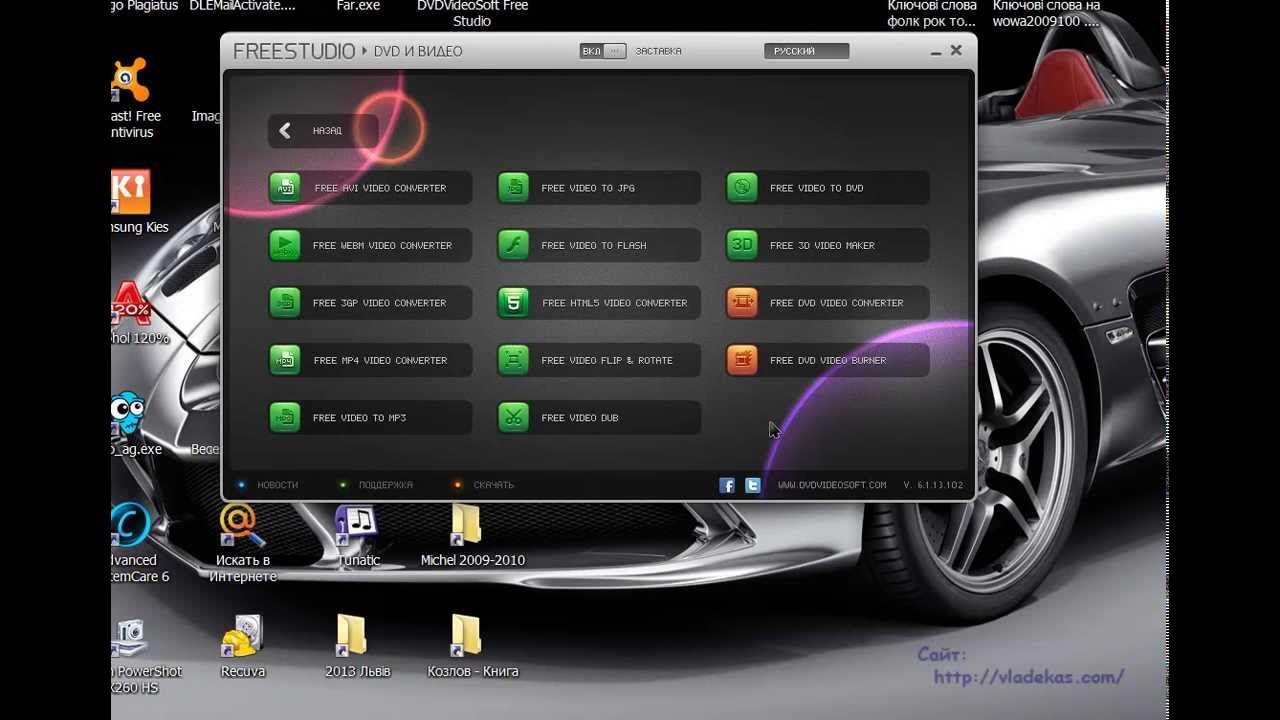
Task: Click the back arrow icon
Action: [285, 131]
